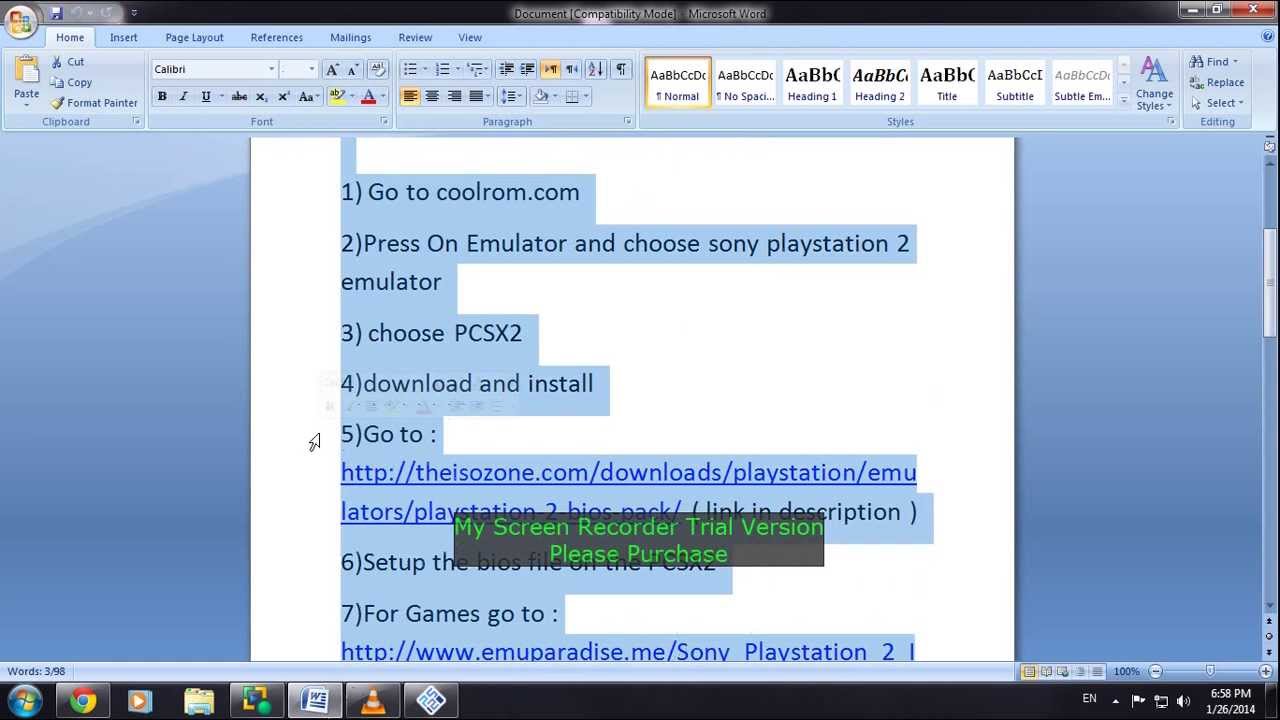Open the Font dialog launcher
The width and height of the screenshot is (1280, 720).
pyautogui.click(x=384, y=121)
